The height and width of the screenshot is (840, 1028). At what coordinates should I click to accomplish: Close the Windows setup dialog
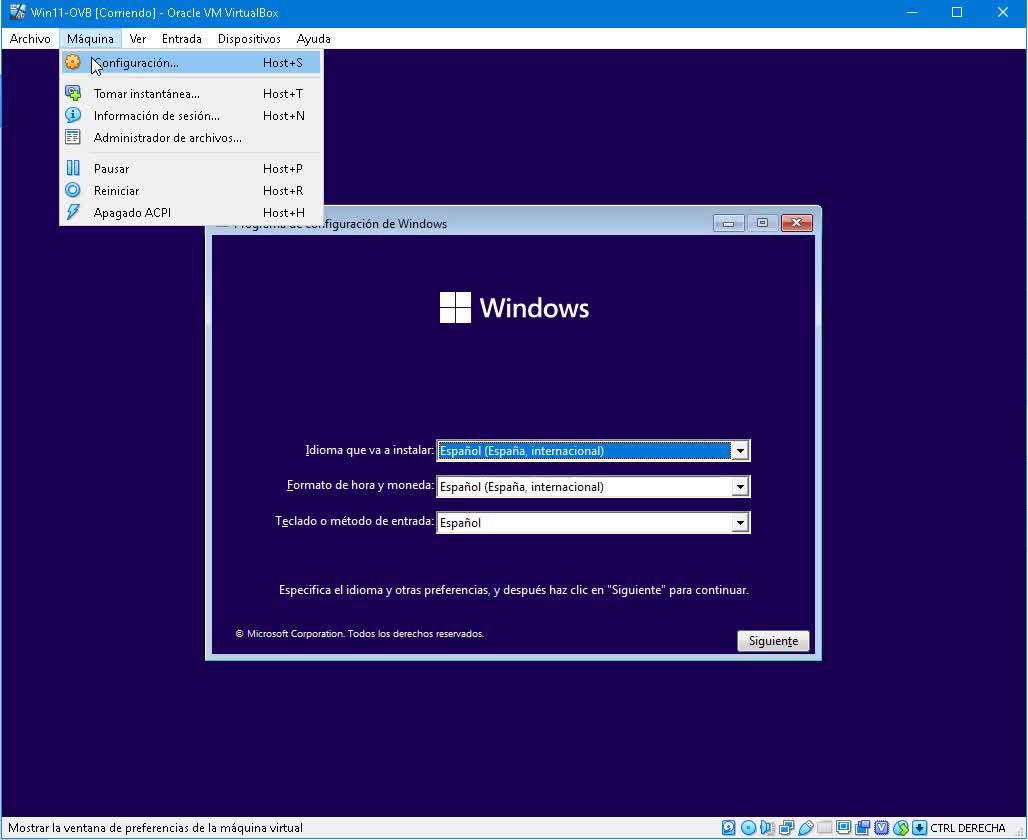coord(796,223)
